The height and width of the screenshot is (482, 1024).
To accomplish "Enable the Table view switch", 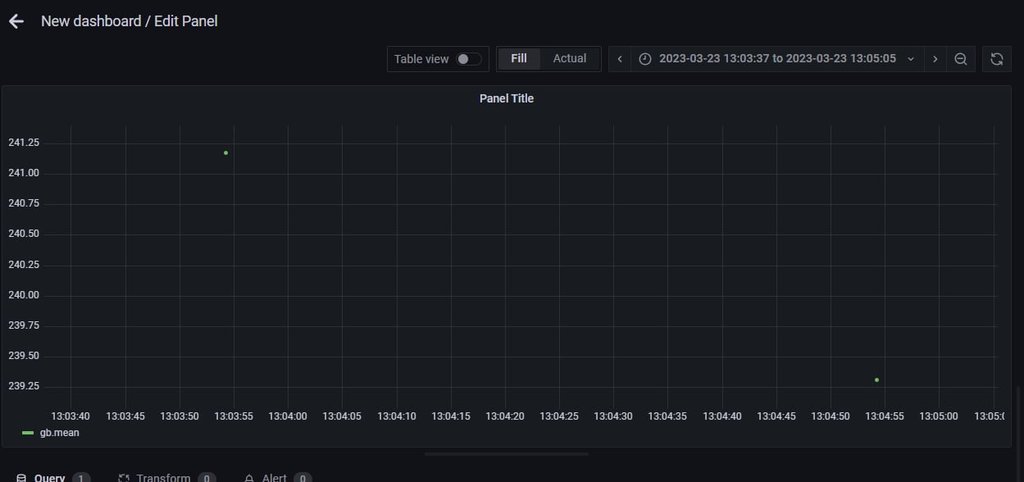I will [468, 59].
